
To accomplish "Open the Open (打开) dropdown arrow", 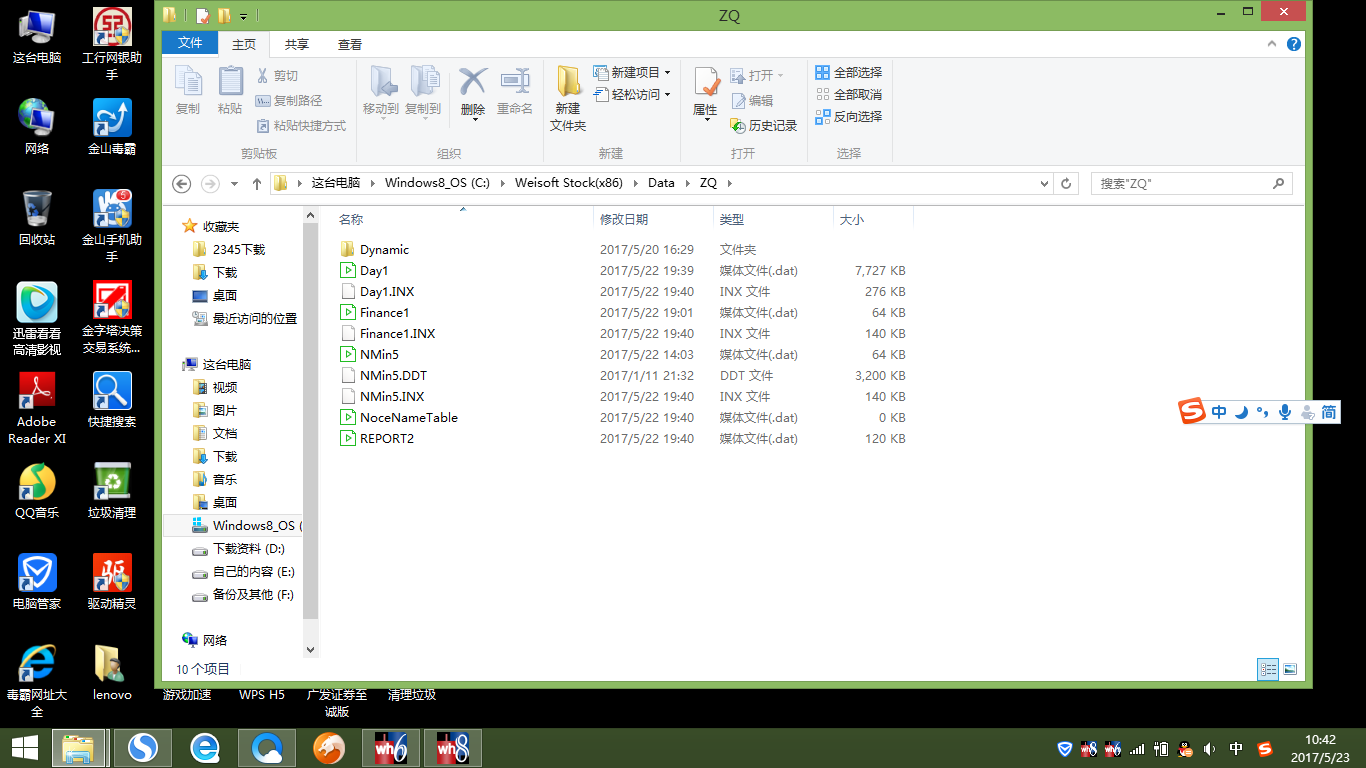I will pyautogui.click(x=780, y=76).
